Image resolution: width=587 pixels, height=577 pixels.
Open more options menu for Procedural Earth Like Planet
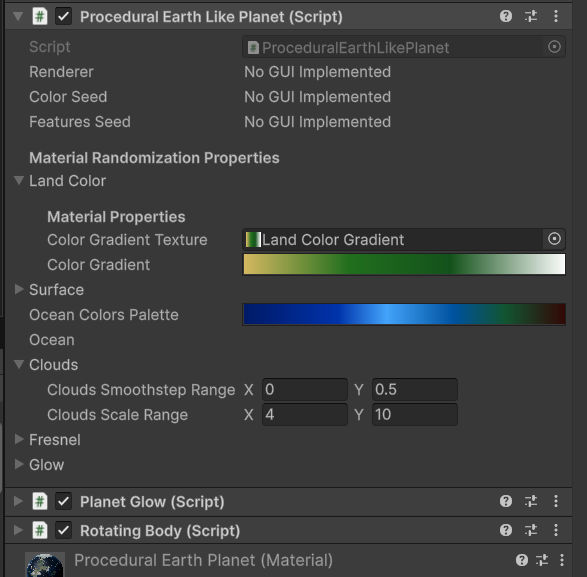(556, 16)
